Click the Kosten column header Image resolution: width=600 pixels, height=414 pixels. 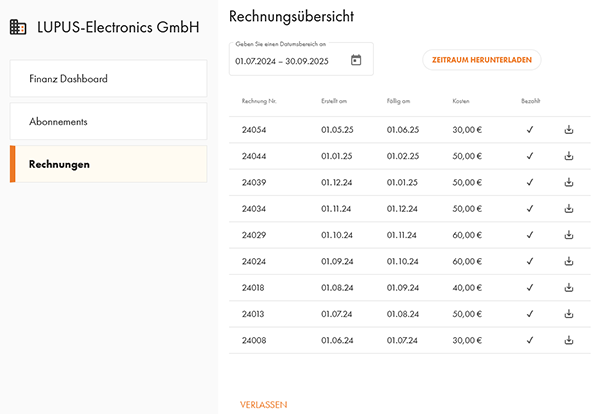461,101
